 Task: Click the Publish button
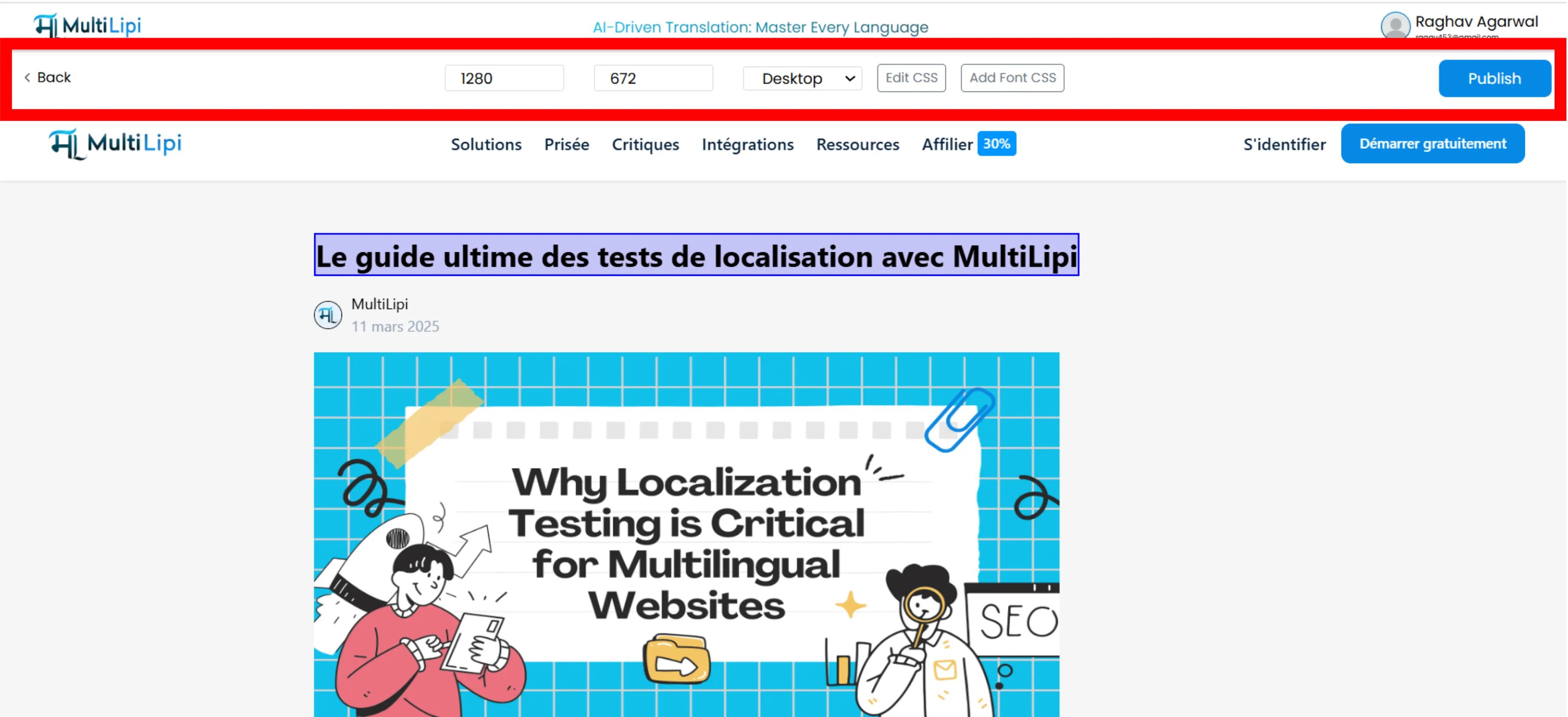point(1494,78)
